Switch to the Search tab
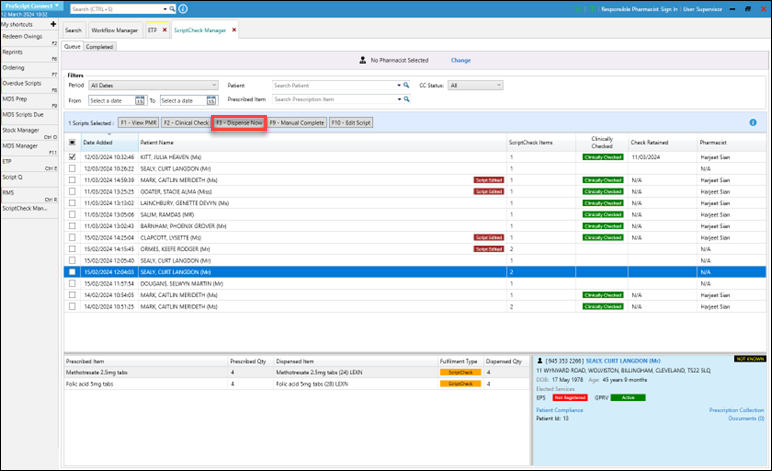This screenshot has width=772, height=471. click(73, 30)
